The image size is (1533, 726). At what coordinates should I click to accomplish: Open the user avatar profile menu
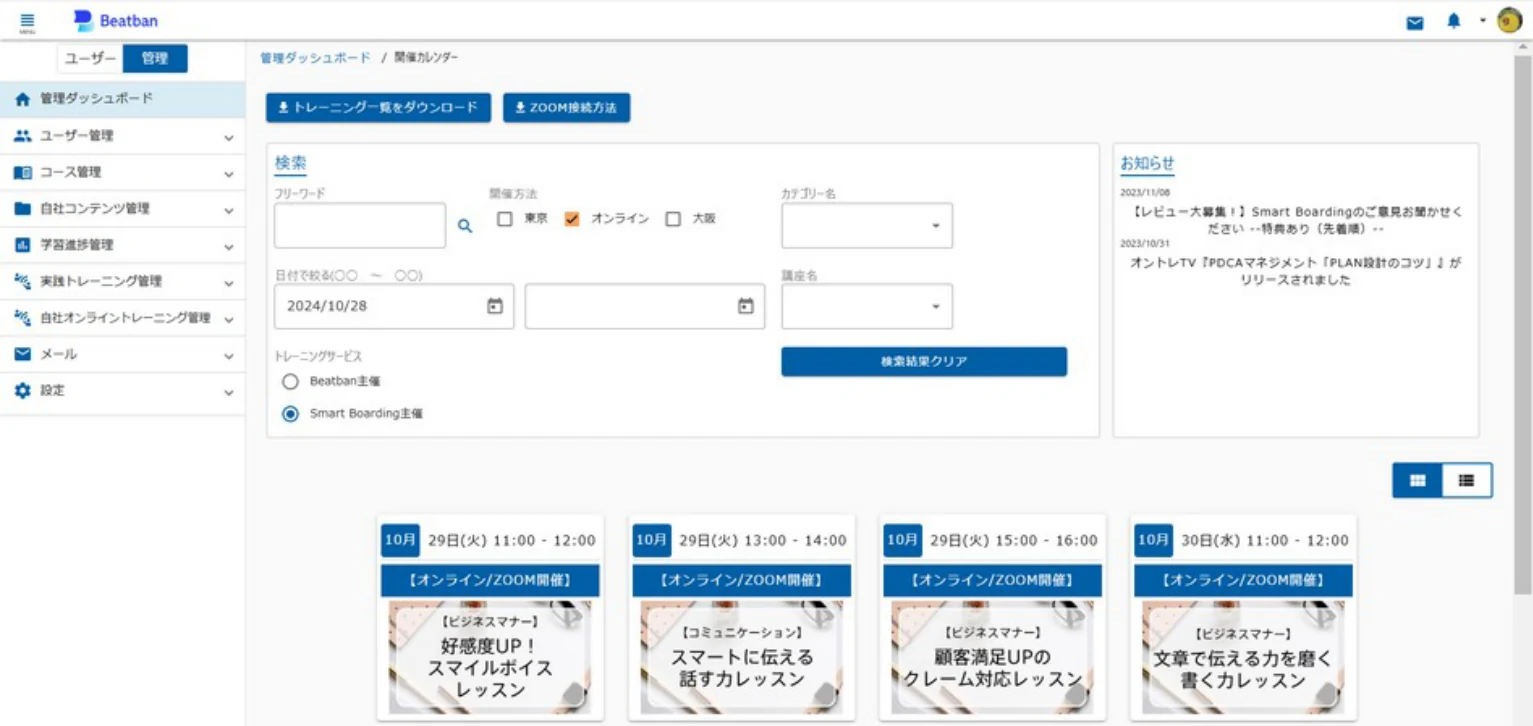click(x=1509, y=21)
